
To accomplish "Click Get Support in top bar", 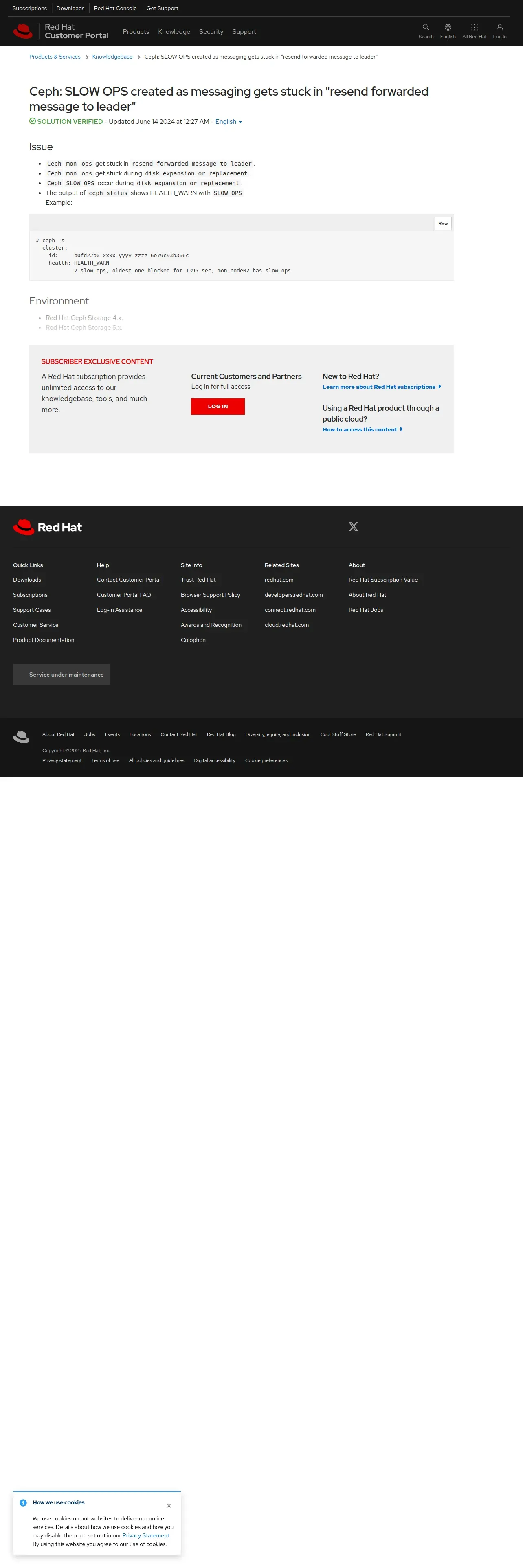I will (162, 9).
